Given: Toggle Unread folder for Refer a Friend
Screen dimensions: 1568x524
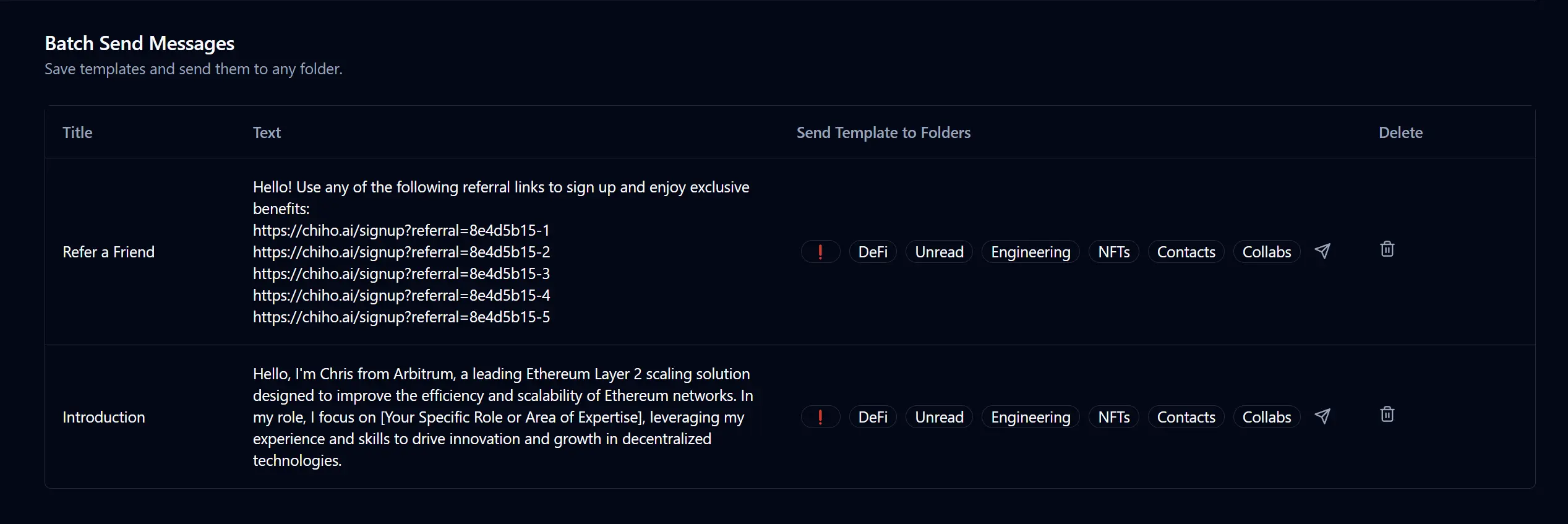Looking at the screenshot, I should click(x=939, y=252).
